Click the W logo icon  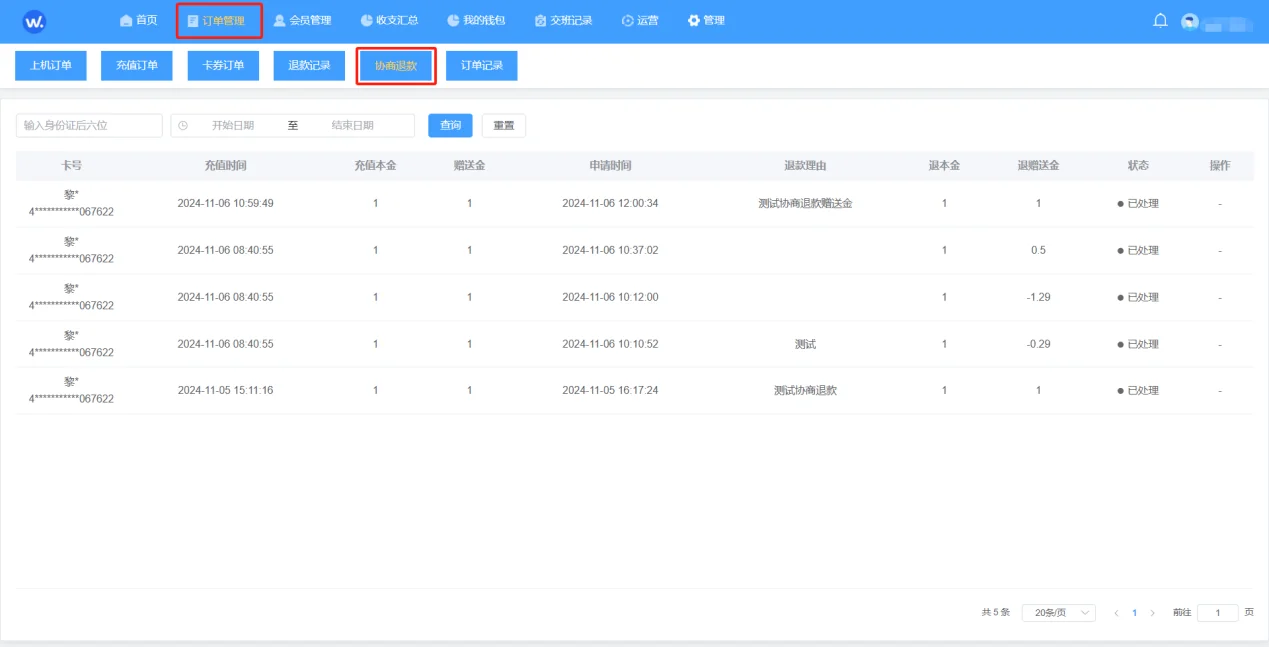click(x=34, y=21)
